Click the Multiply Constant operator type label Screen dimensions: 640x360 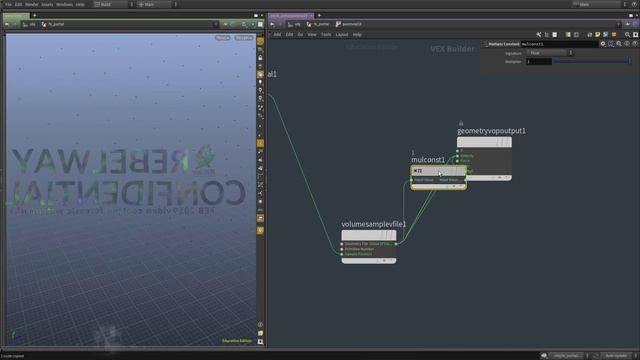pos(504,44)
